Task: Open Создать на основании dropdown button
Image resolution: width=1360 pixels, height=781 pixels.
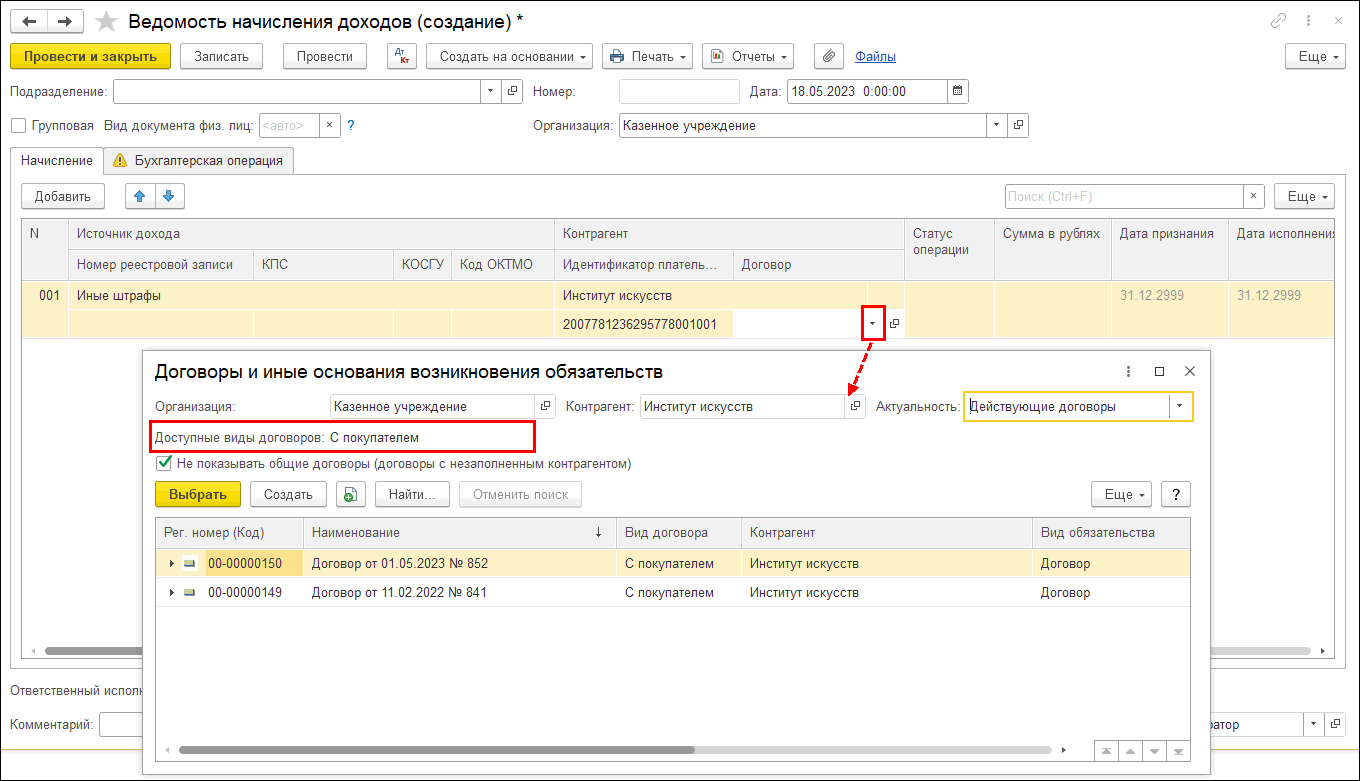Action: tap(510, 56)
